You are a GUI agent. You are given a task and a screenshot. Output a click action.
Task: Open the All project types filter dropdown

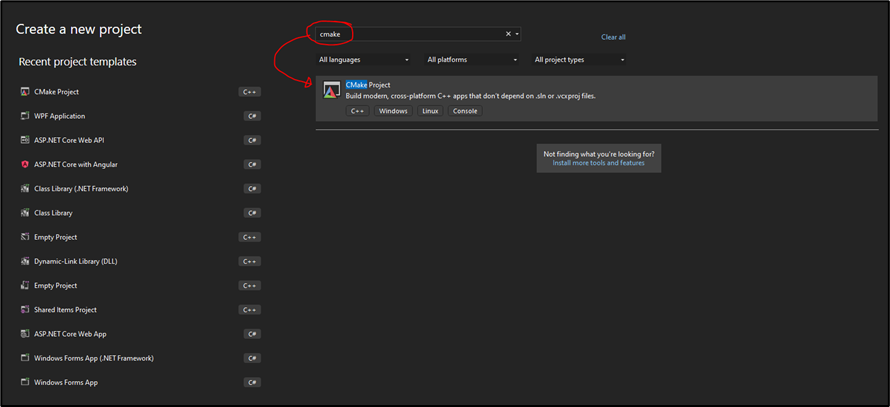tap(579, 60)
